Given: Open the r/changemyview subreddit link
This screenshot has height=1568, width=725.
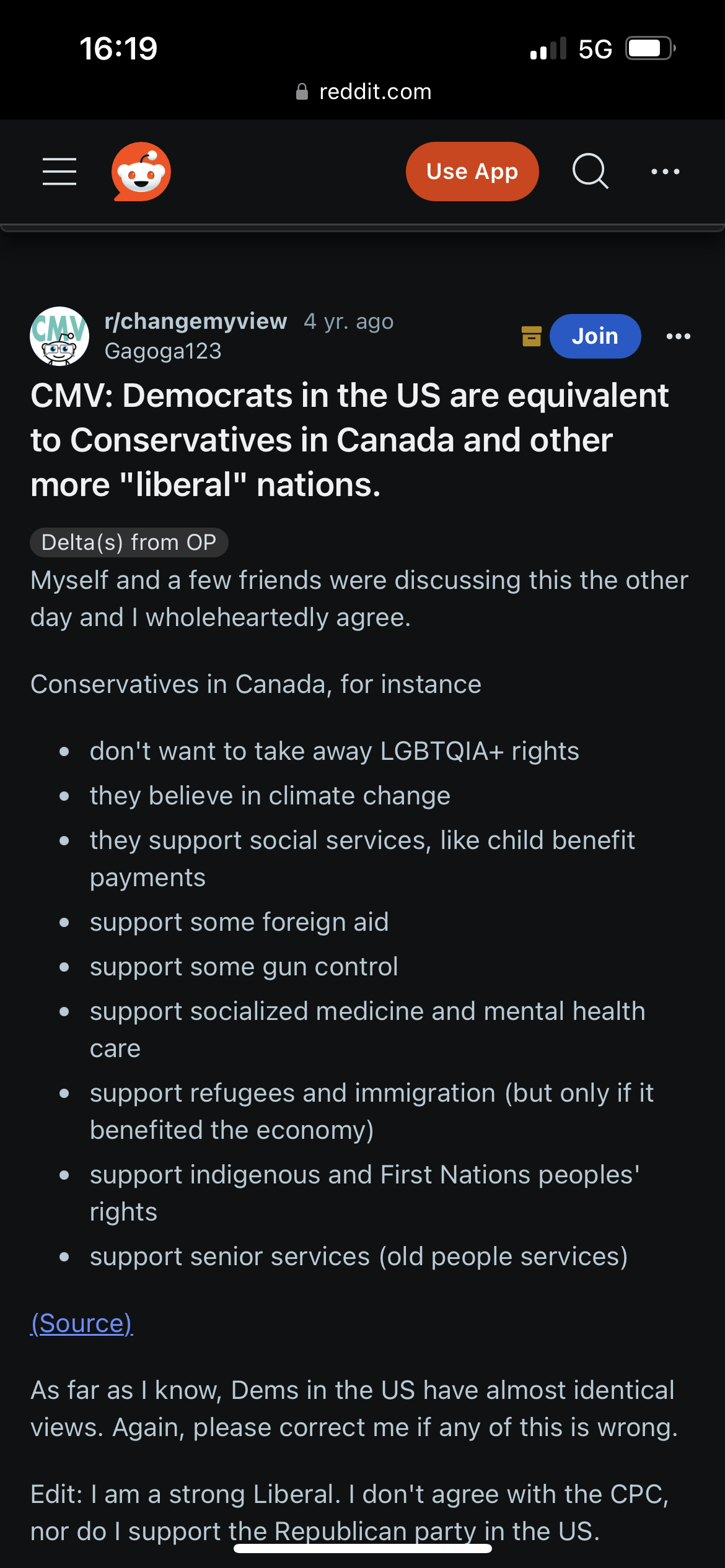Looking at the screenshot, I should pyautogui.click(x=196, y=321).
